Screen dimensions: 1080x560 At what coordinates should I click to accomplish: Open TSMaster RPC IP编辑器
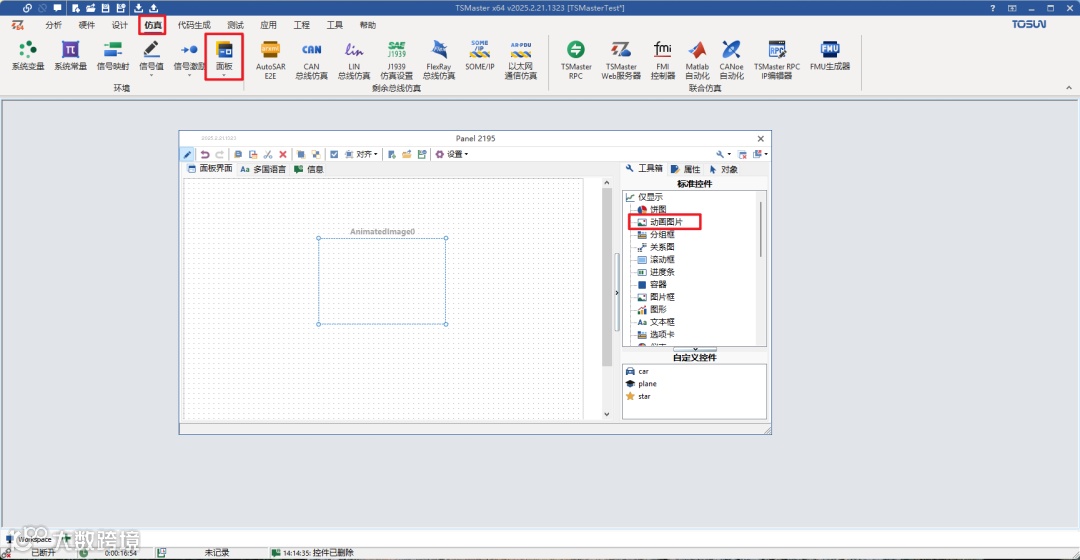tap(777, 60)
